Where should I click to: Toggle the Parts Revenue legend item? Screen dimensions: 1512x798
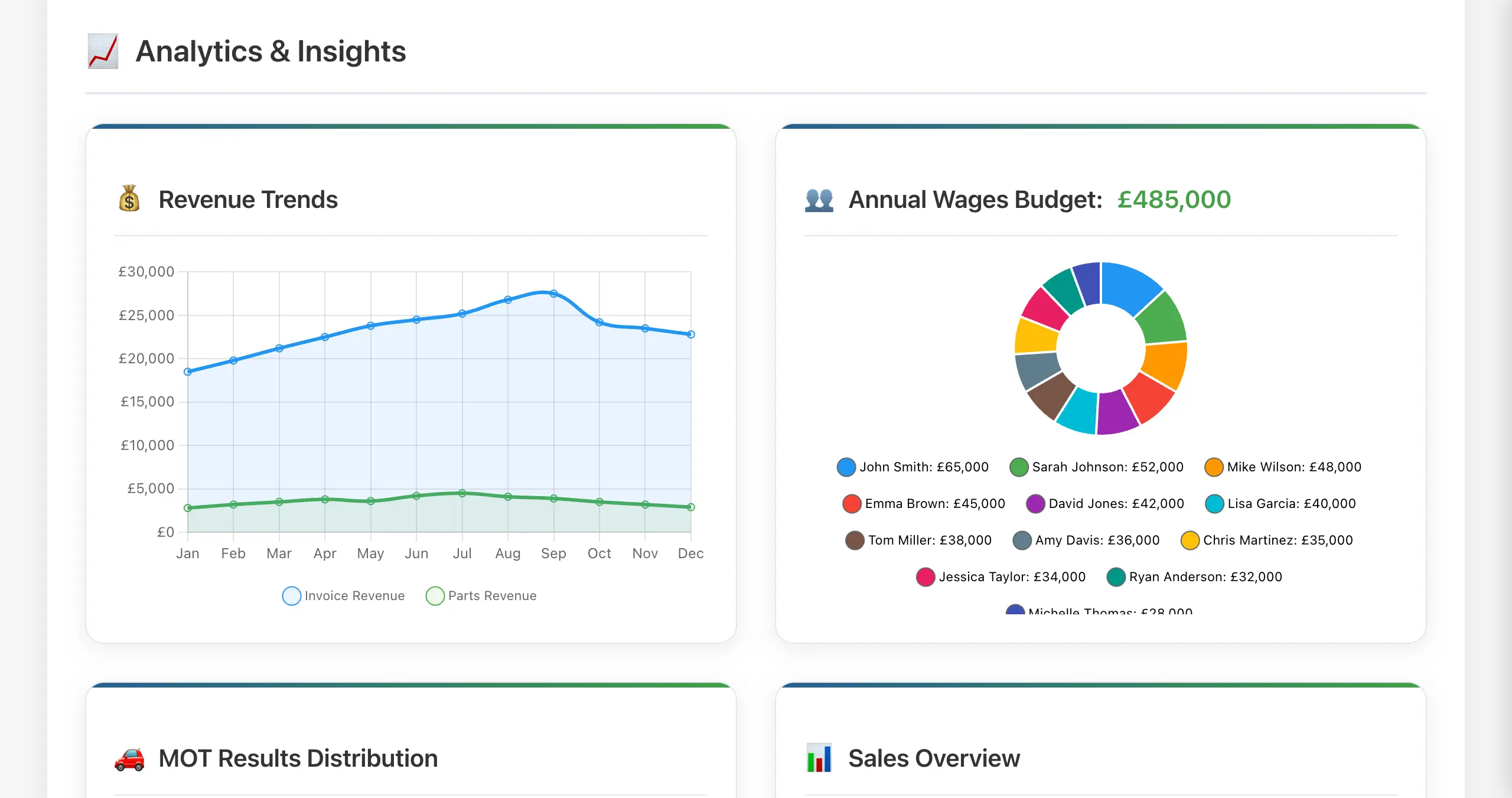481,595
